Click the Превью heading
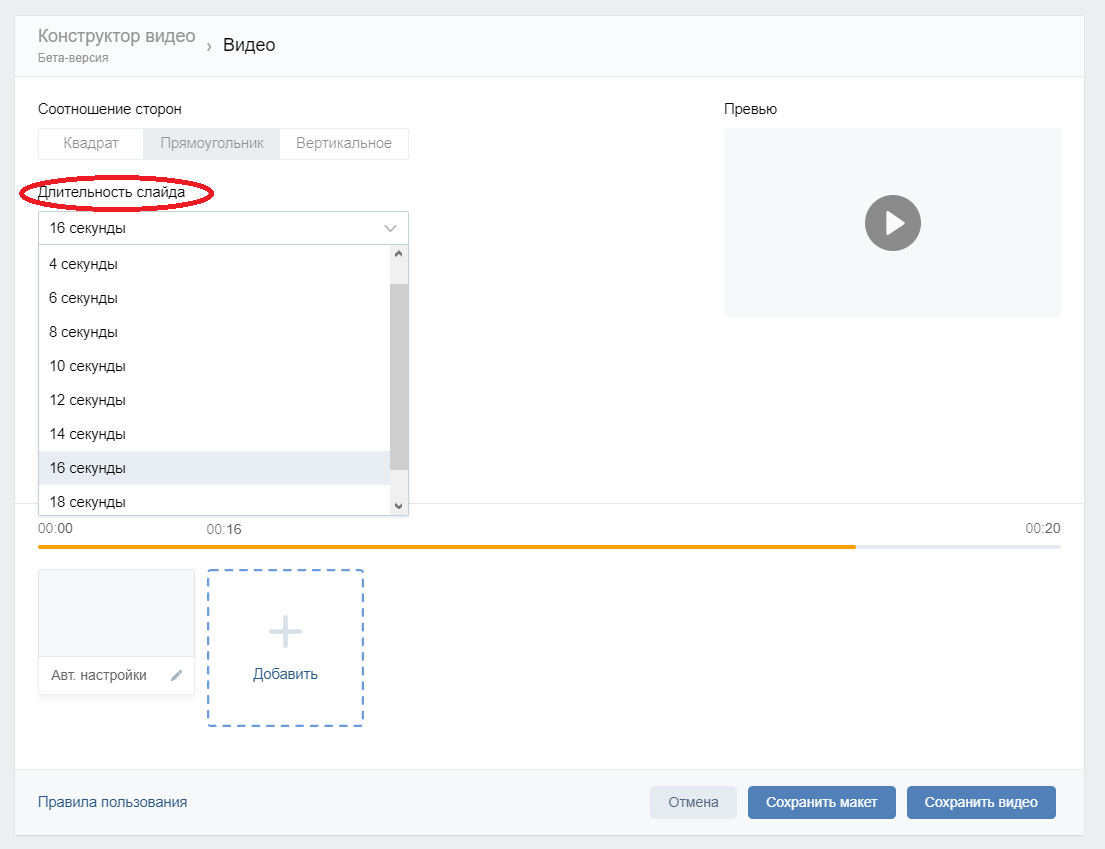The height and width of the screenshot is (849, 1105). [750, 109]
